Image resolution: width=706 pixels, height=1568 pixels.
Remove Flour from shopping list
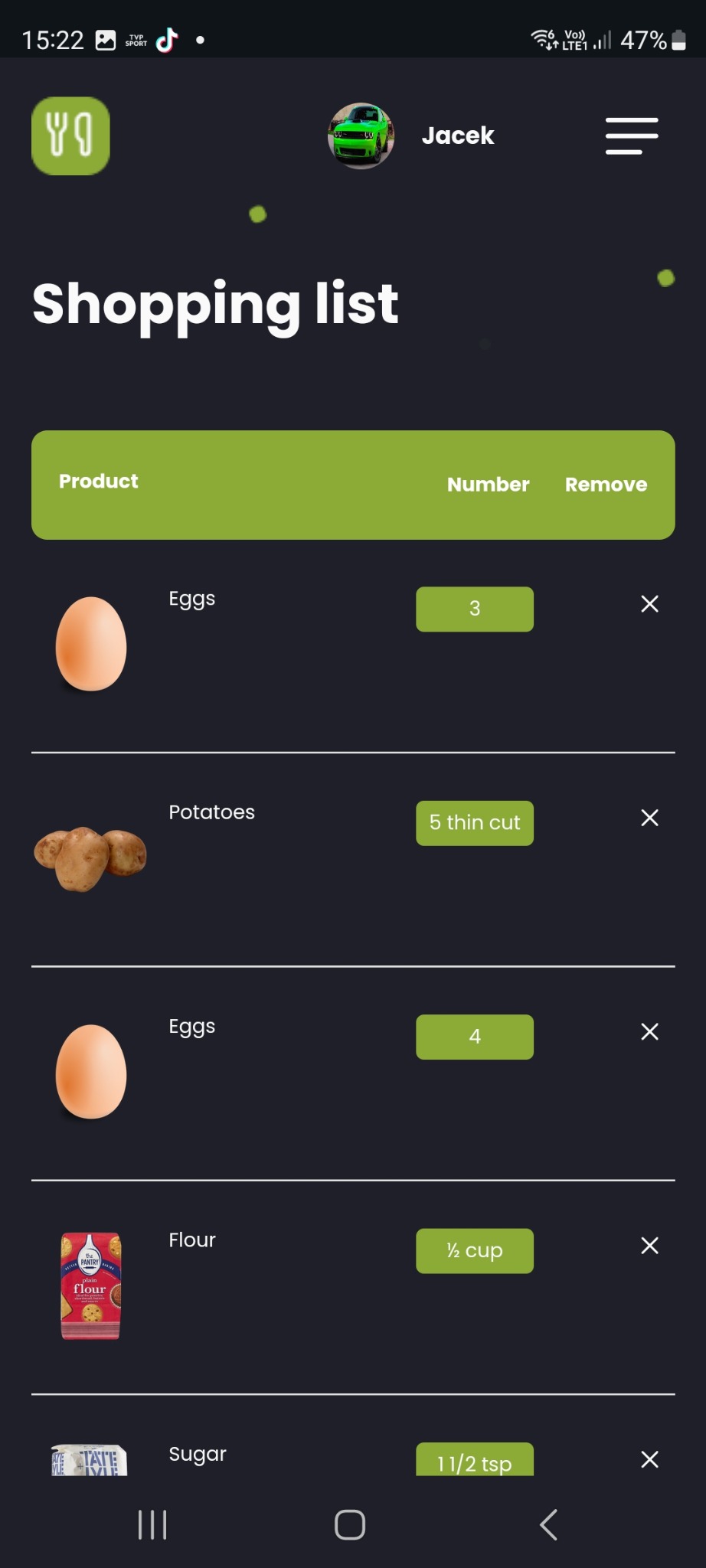[649, 1246]
